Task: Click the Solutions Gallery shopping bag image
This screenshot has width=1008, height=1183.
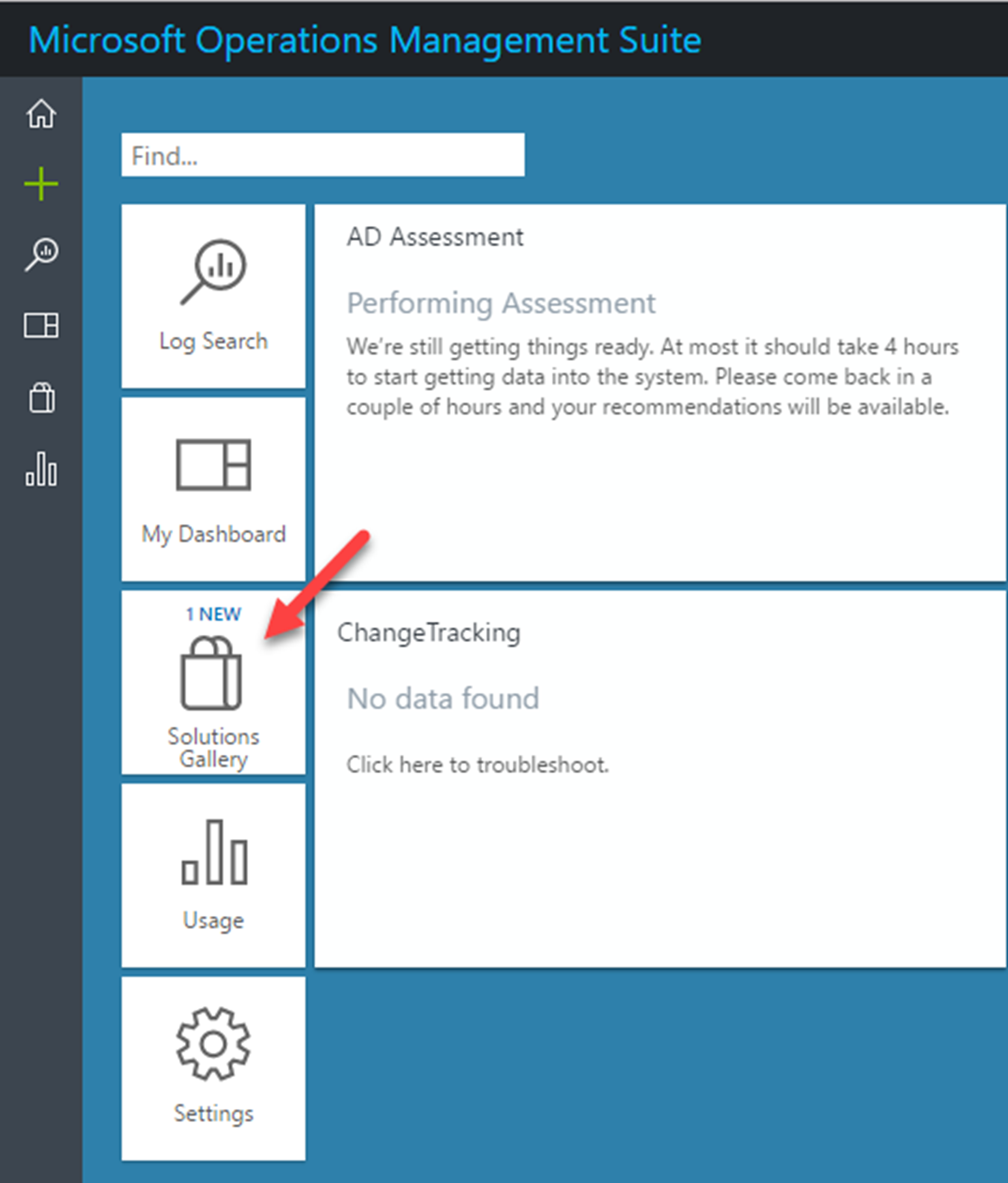Action: pyautogui.click(x=211, y=670)
